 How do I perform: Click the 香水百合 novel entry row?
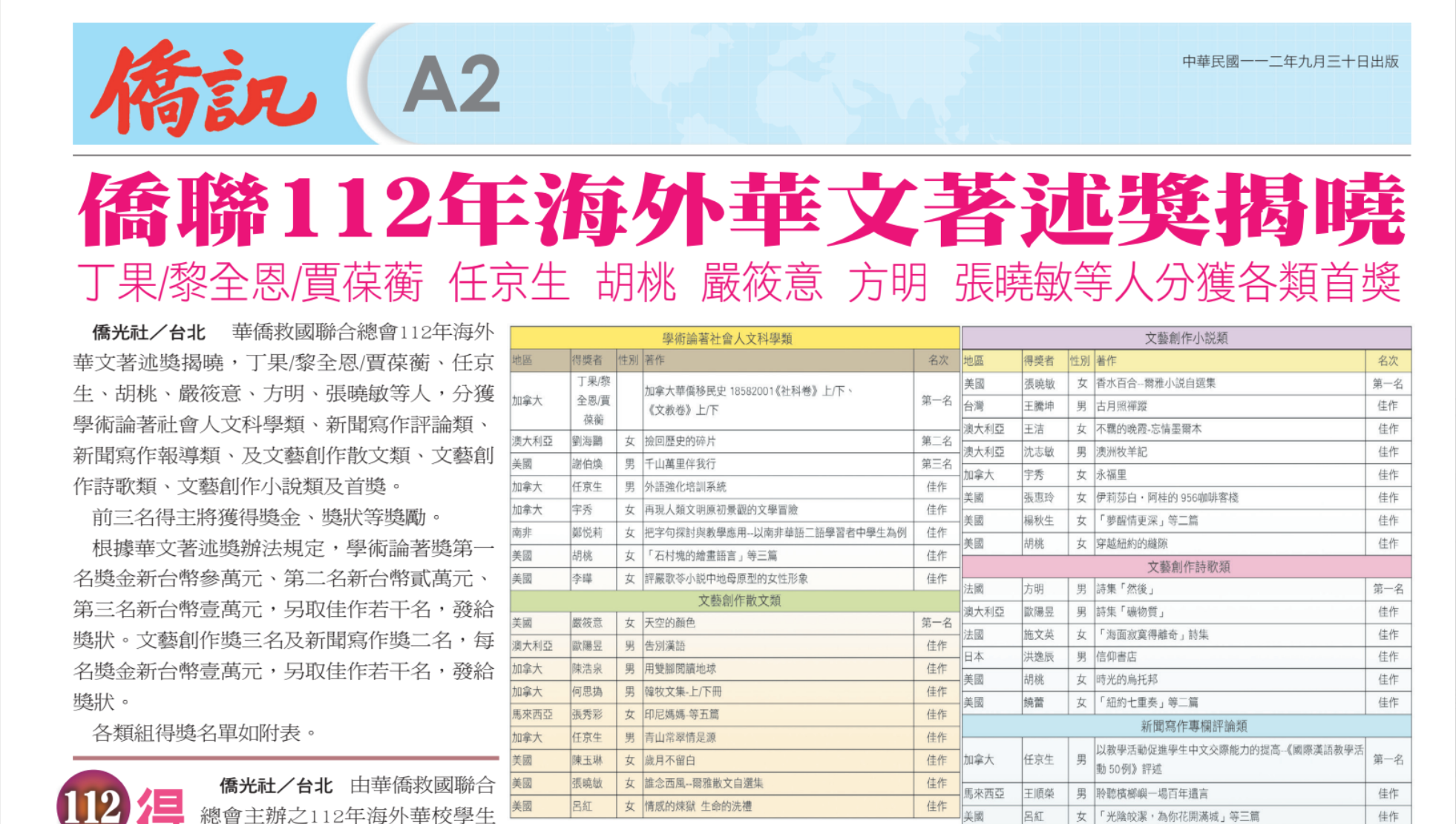pos(1155,384)
